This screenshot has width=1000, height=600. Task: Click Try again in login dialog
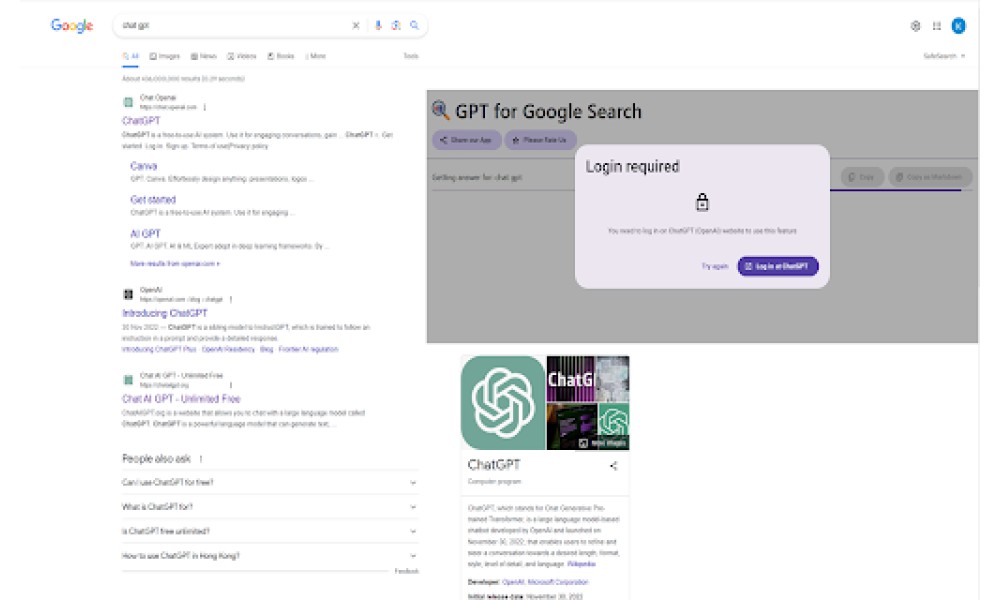[x=714, y=267]
